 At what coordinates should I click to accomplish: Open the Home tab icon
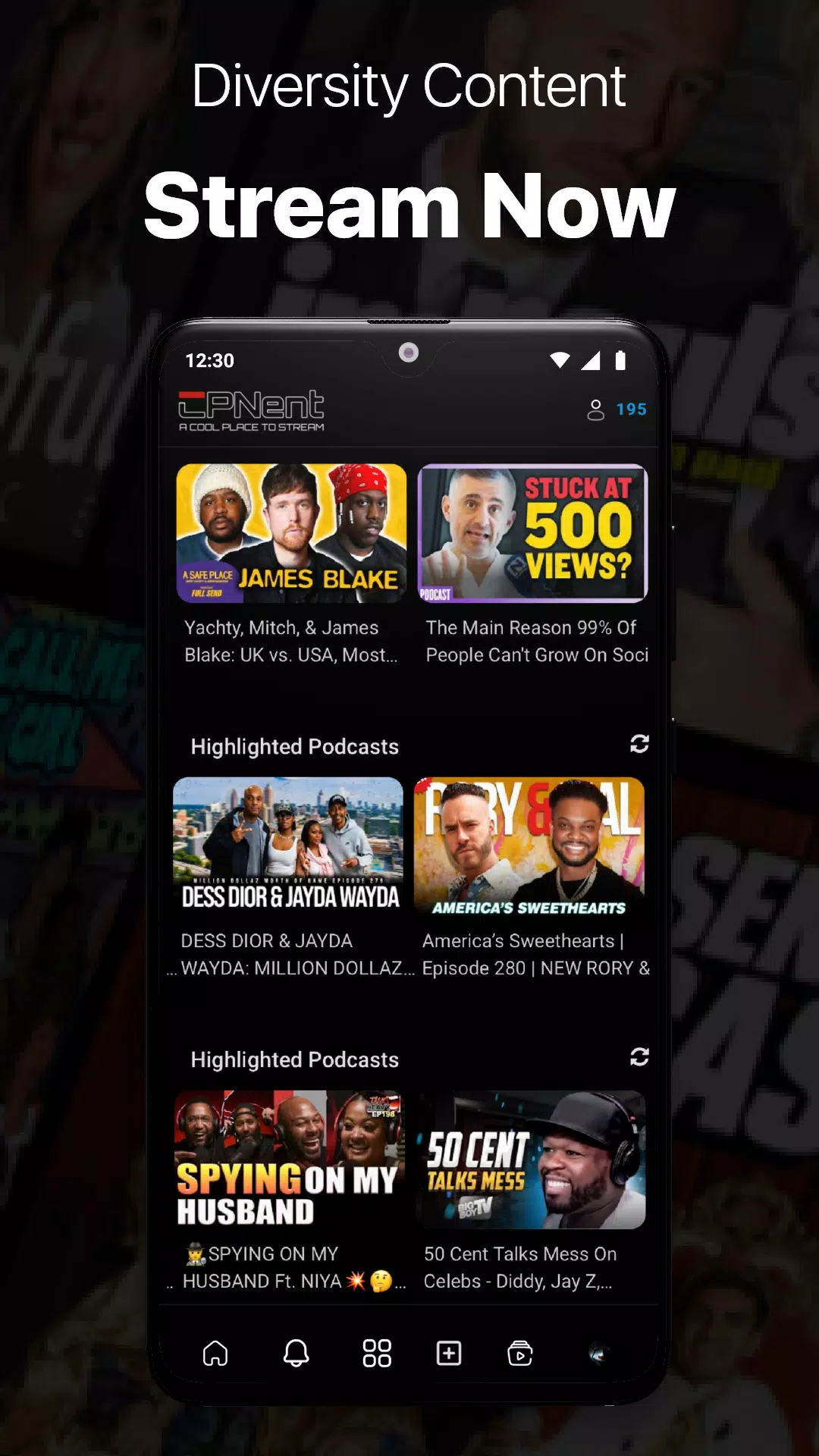(x=215, y=1353)
